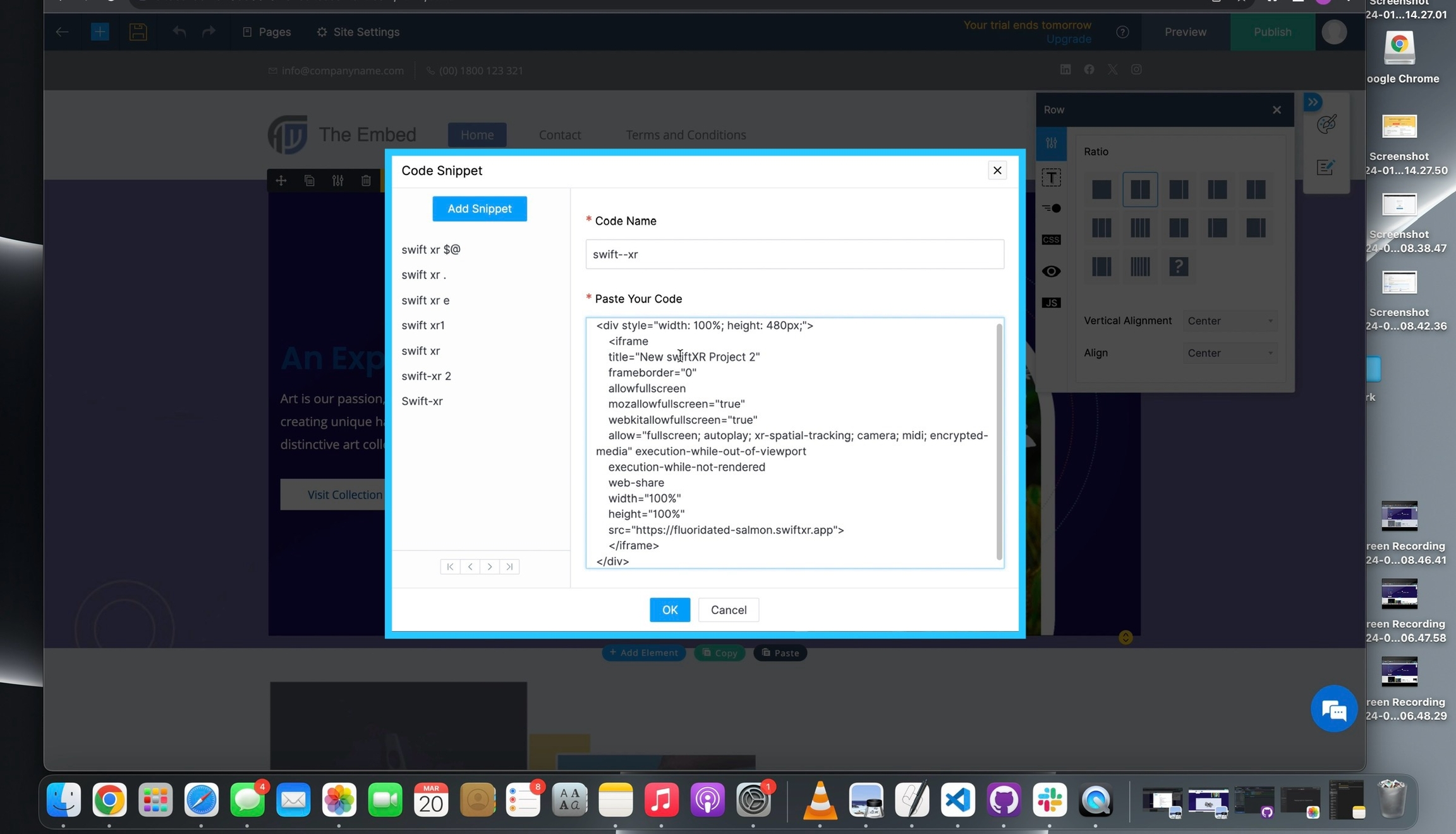Click the blue plus add icon
Screen dimensions: 1456x834
pyautogui.click(x=100, y=32)
